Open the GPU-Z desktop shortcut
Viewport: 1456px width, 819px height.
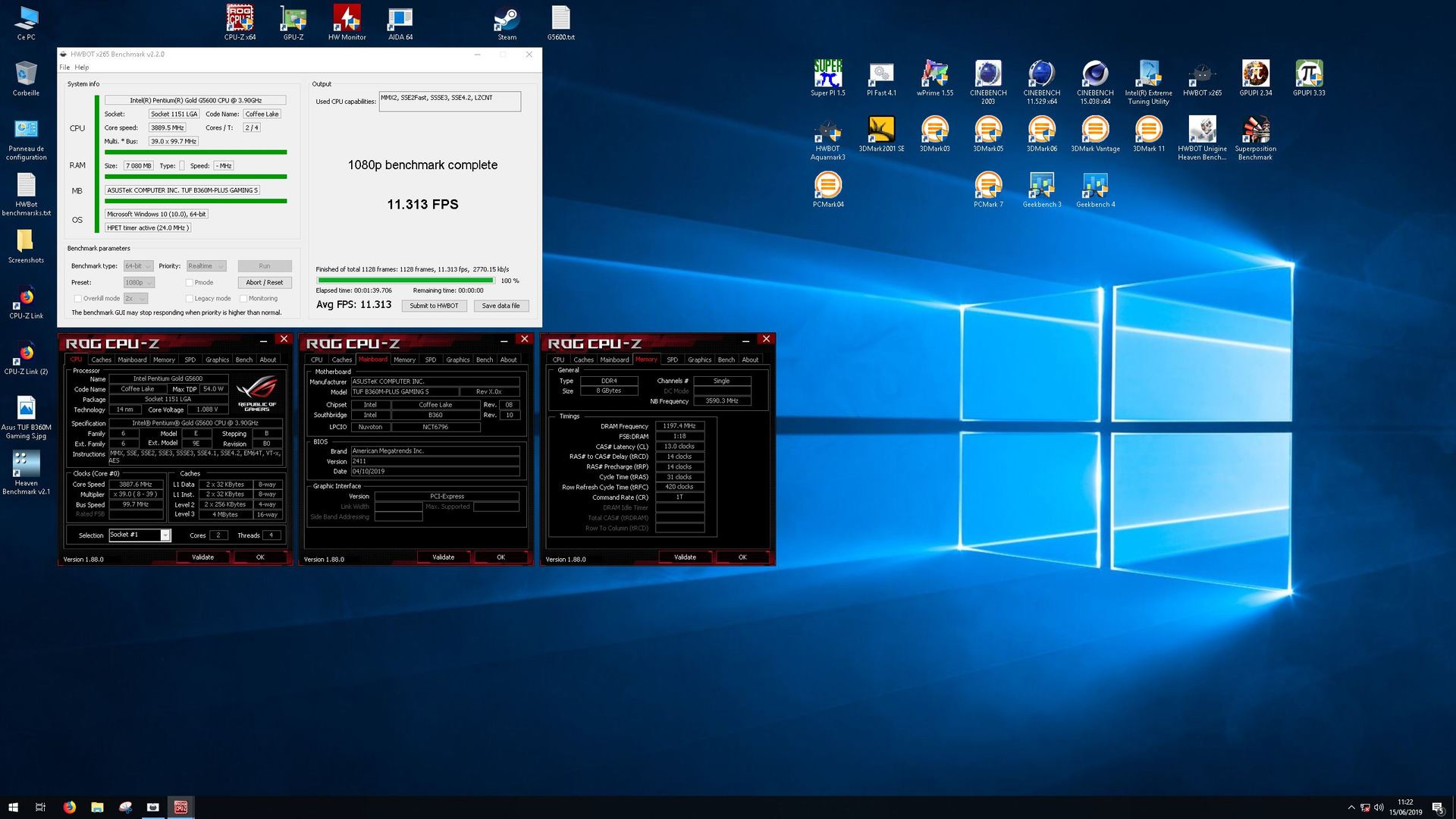pos(293,22)
